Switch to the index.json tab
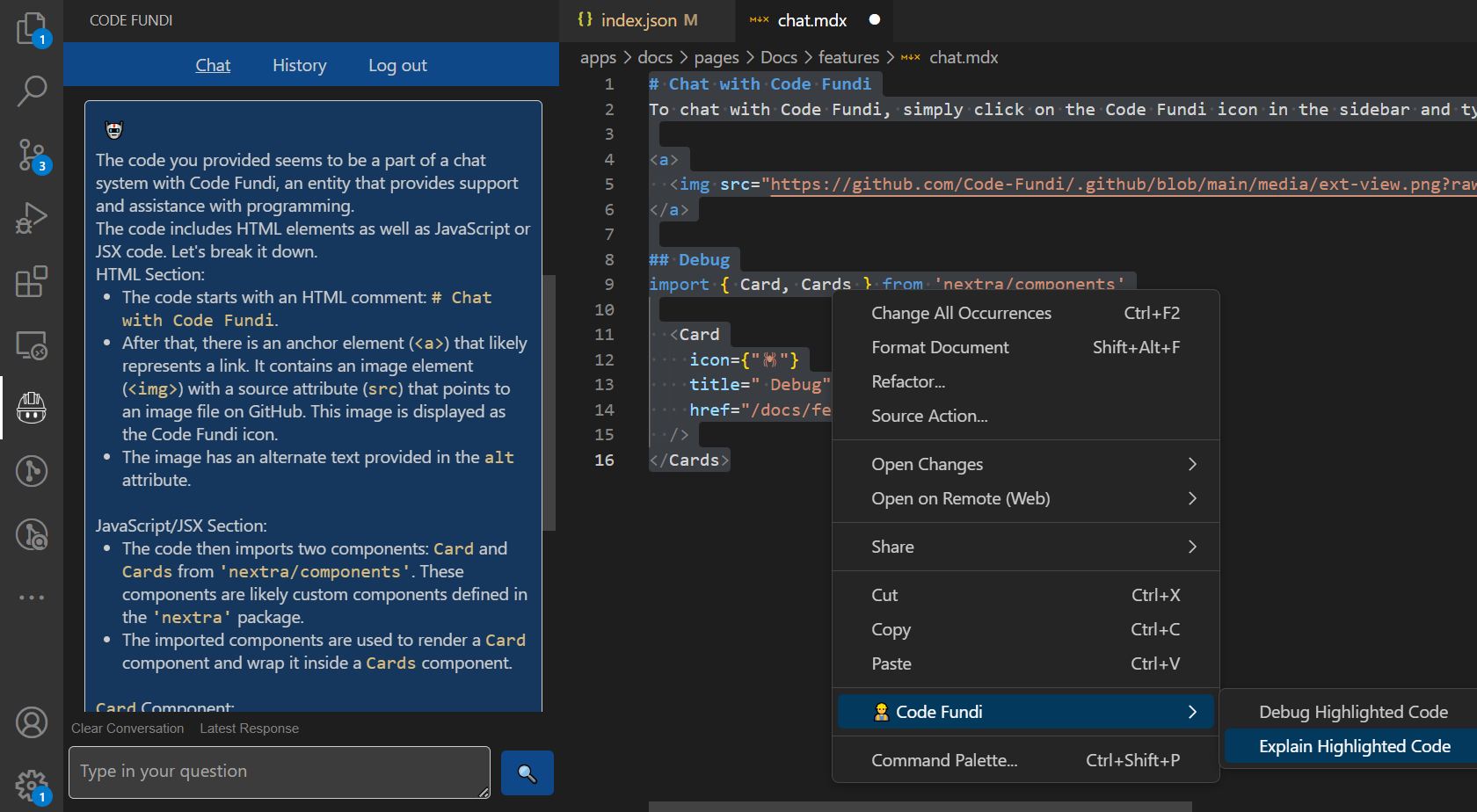Viewport: 1477px width, 812px height. click(648, 20)
